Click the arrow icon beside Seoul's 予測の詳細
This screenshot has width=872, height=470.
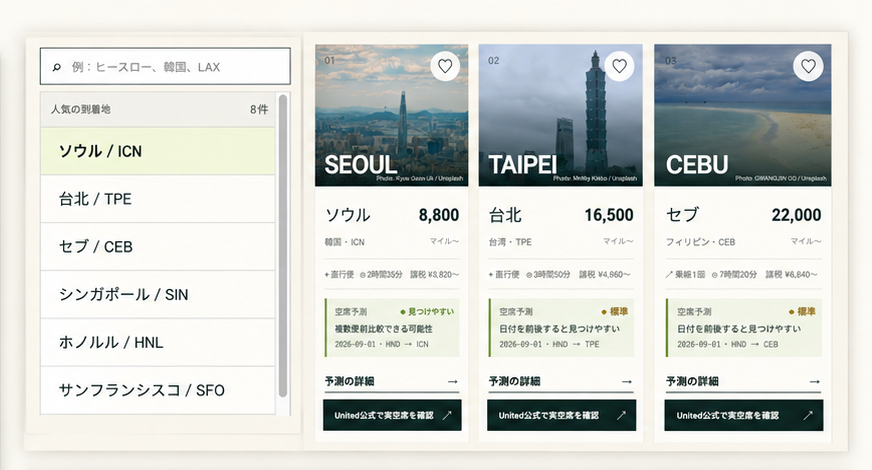point(453,382)
